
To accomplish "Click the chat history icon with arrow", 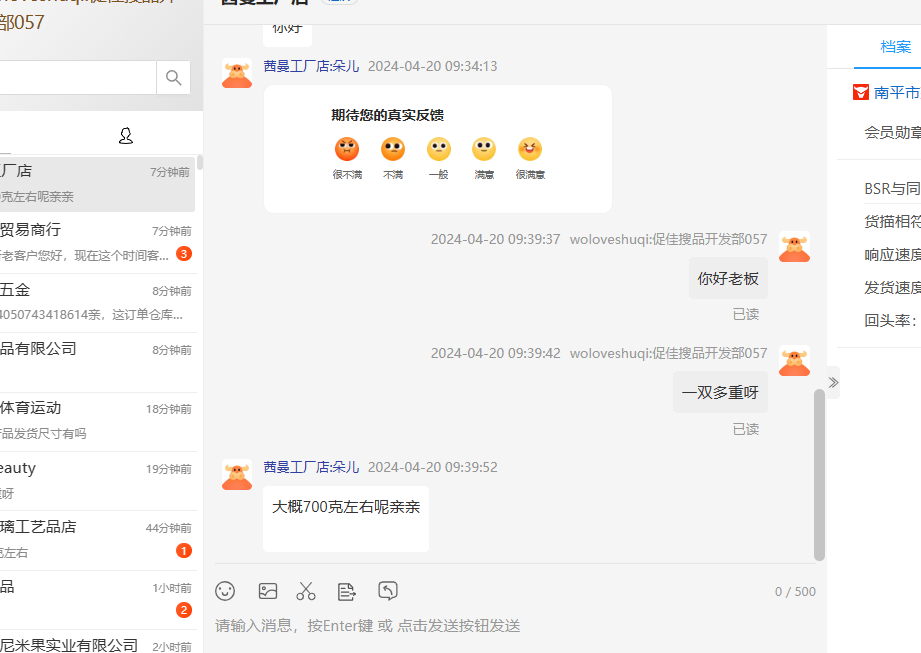I will (x=388, y=590).
